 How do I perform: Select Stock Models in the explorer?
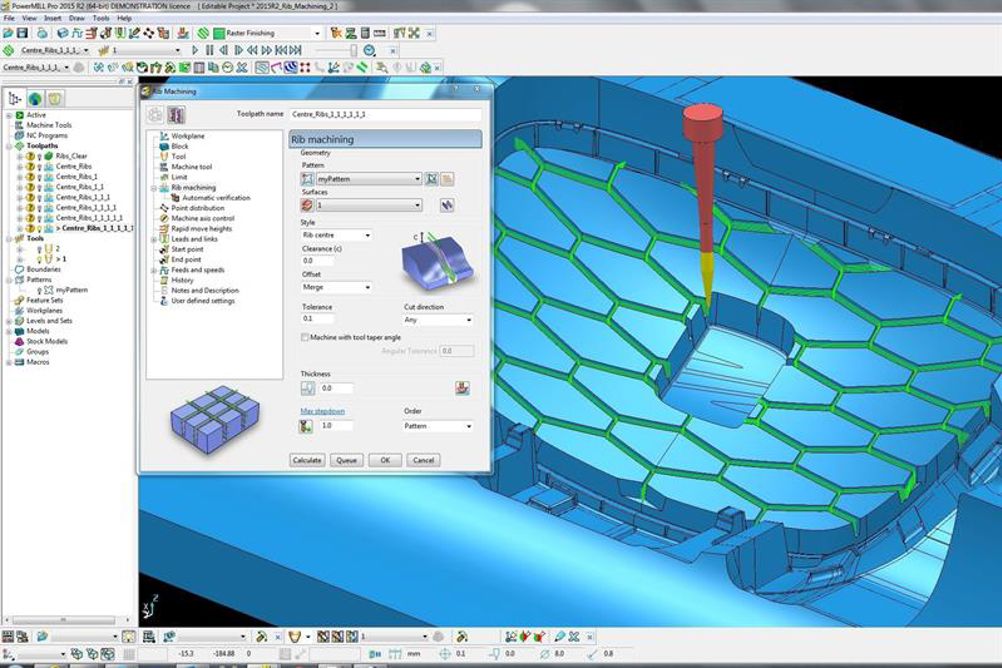coord(47,341)
